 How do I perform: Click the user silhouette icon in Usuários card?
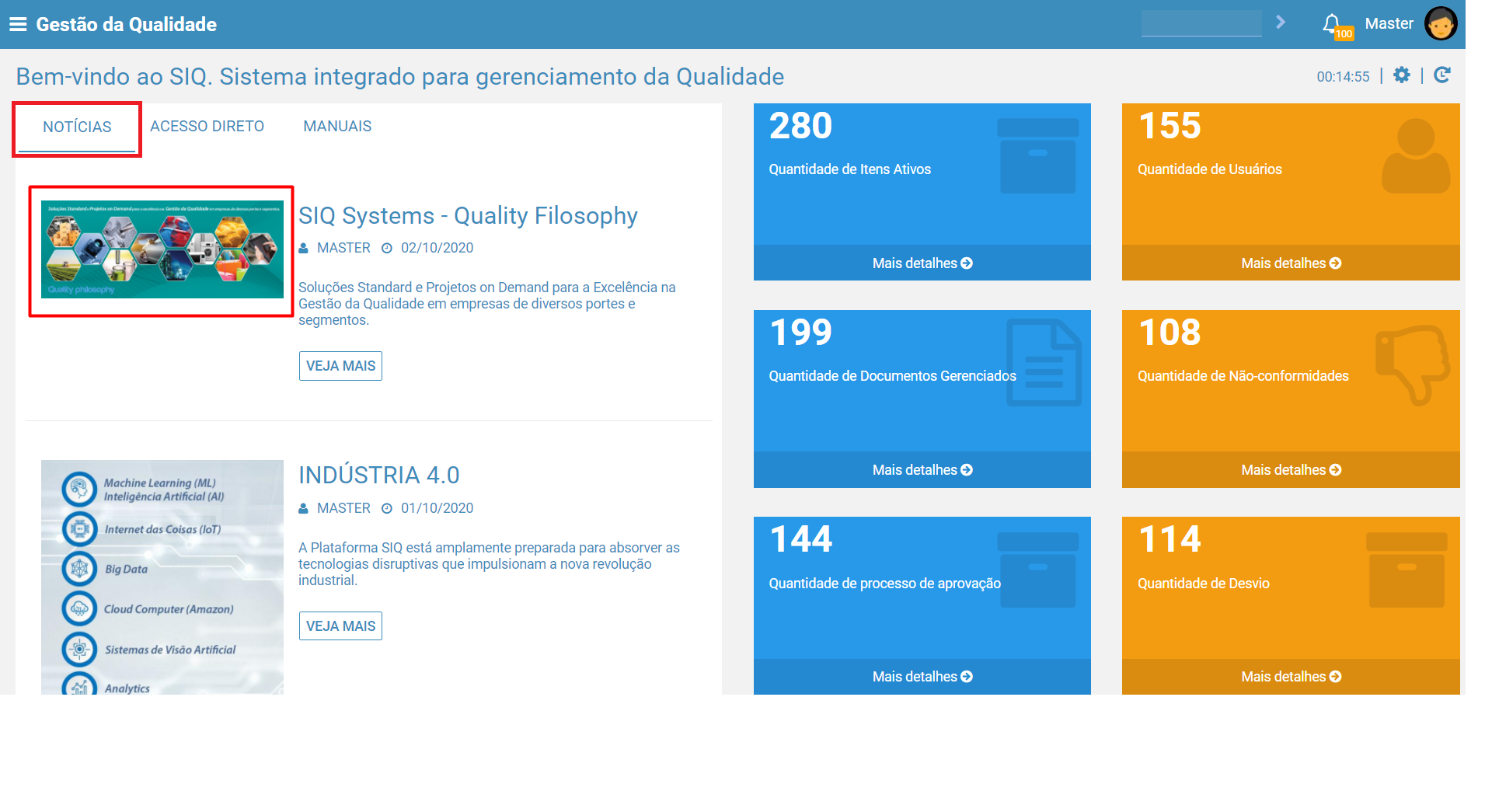(1416, 155)
